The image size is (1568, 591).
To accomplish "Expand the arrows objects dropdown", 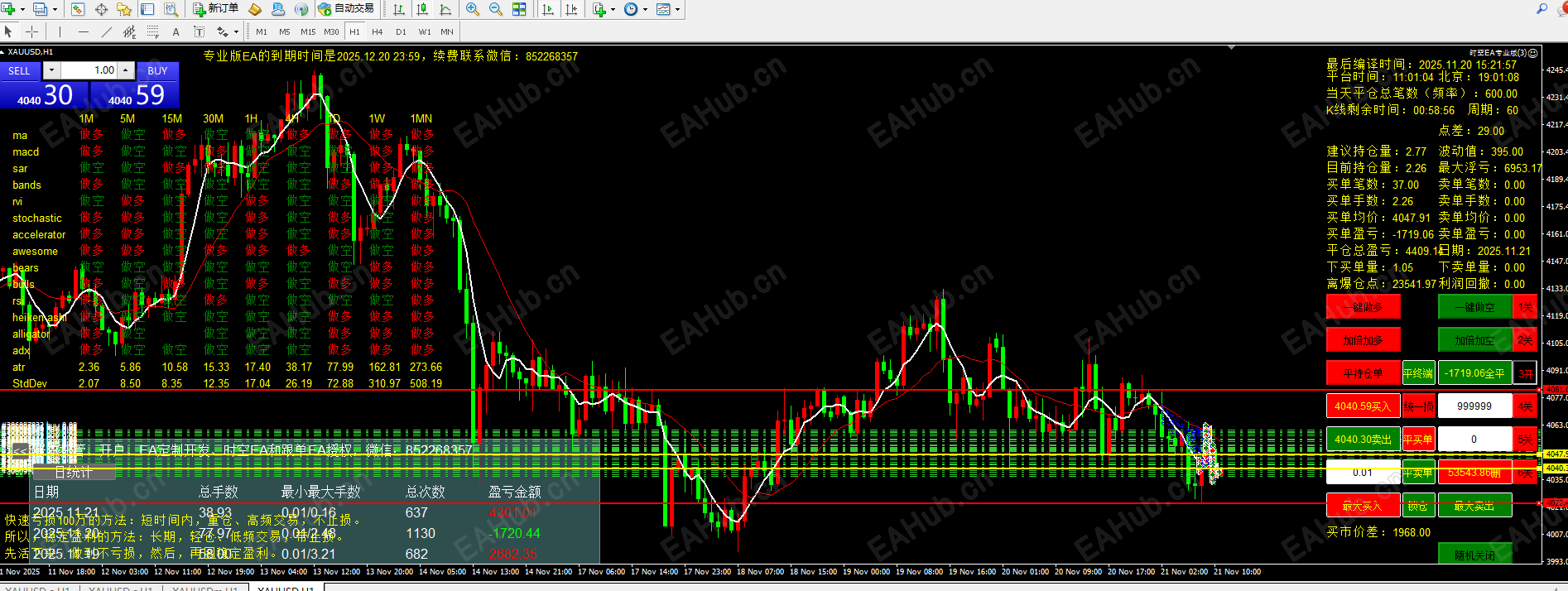I will tap(236, 32).
